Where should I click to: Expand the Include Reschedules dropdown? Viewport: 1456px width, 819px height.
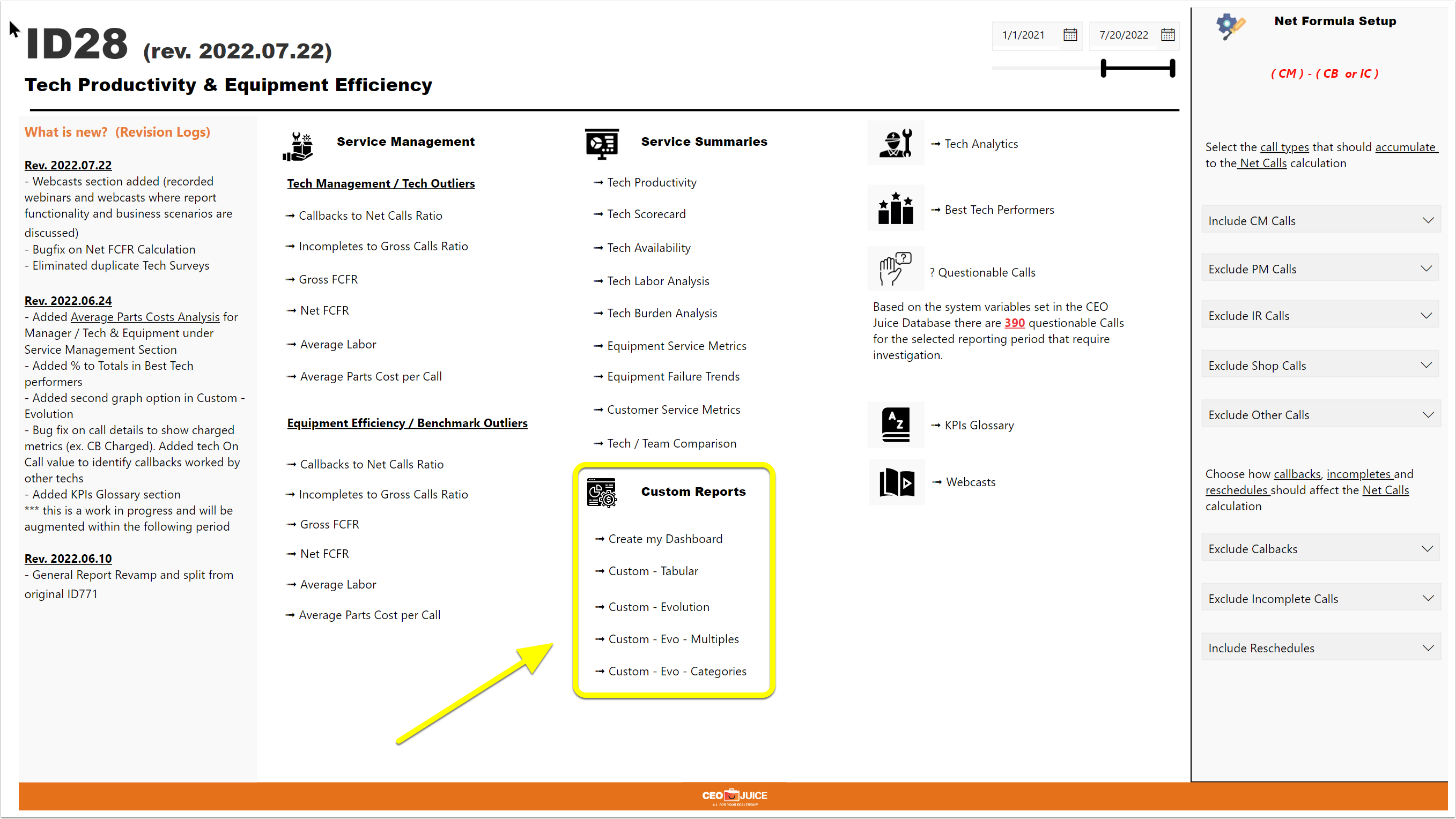click(x=1321, y=647)
